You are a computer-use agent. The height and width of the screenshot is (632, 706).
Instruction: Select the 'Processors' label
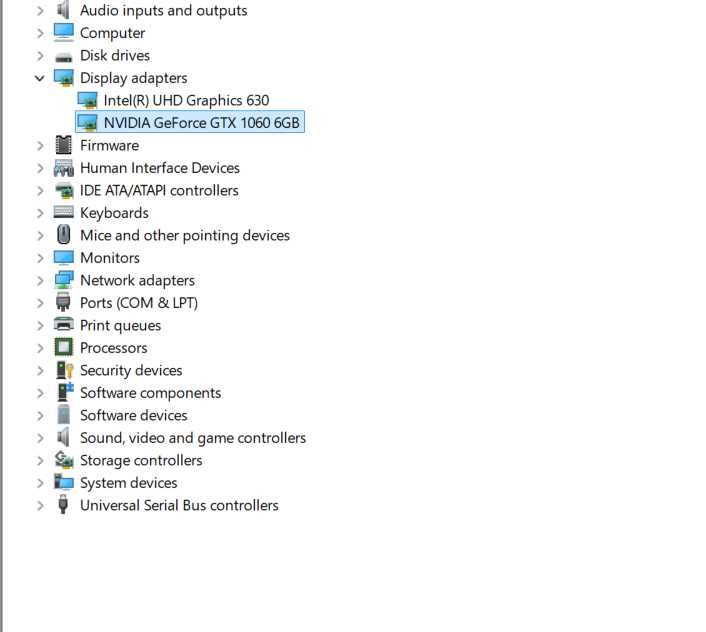(x=113, y=348)
